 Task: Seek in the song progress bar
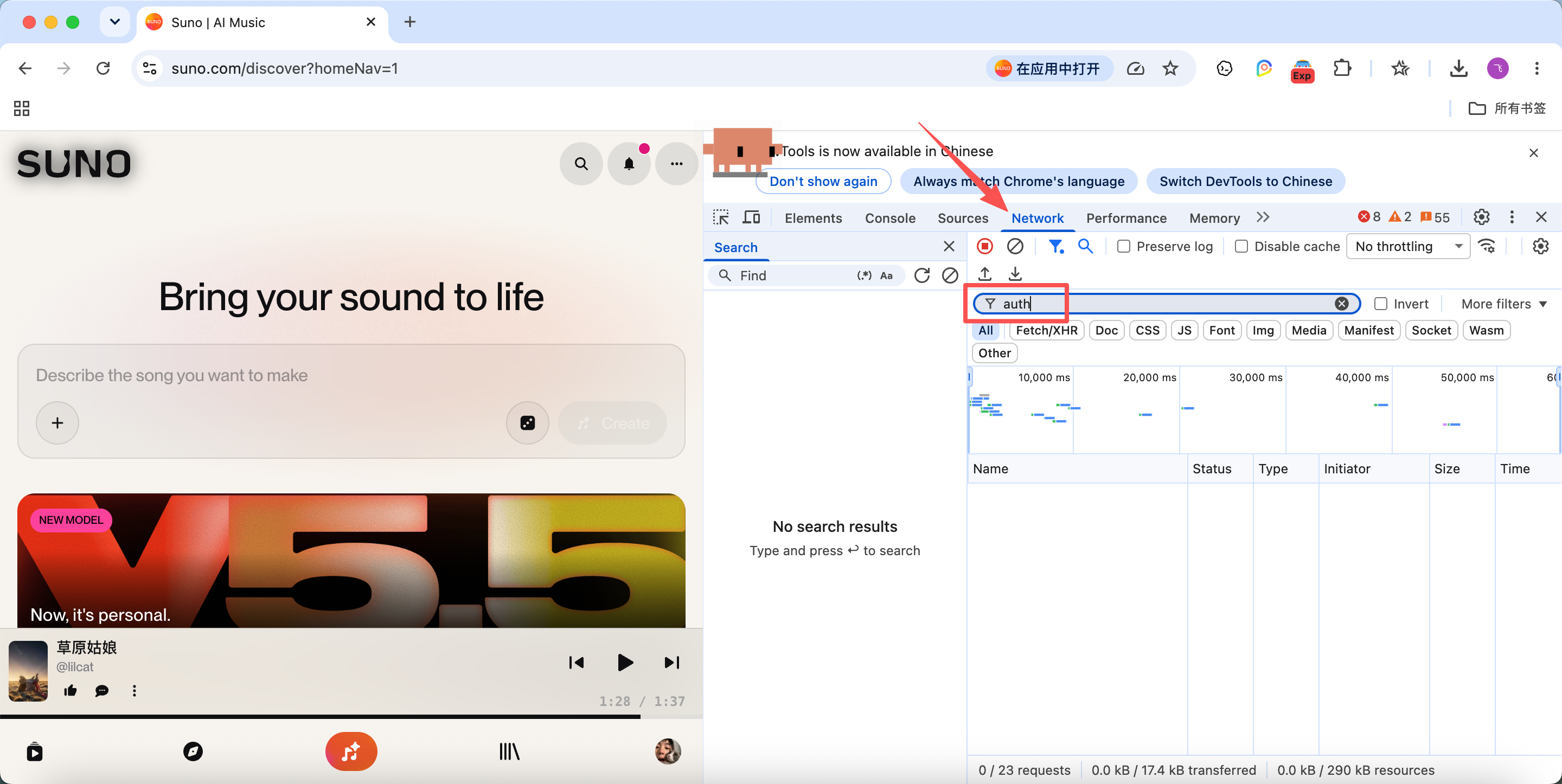click(x=351, y=716)
